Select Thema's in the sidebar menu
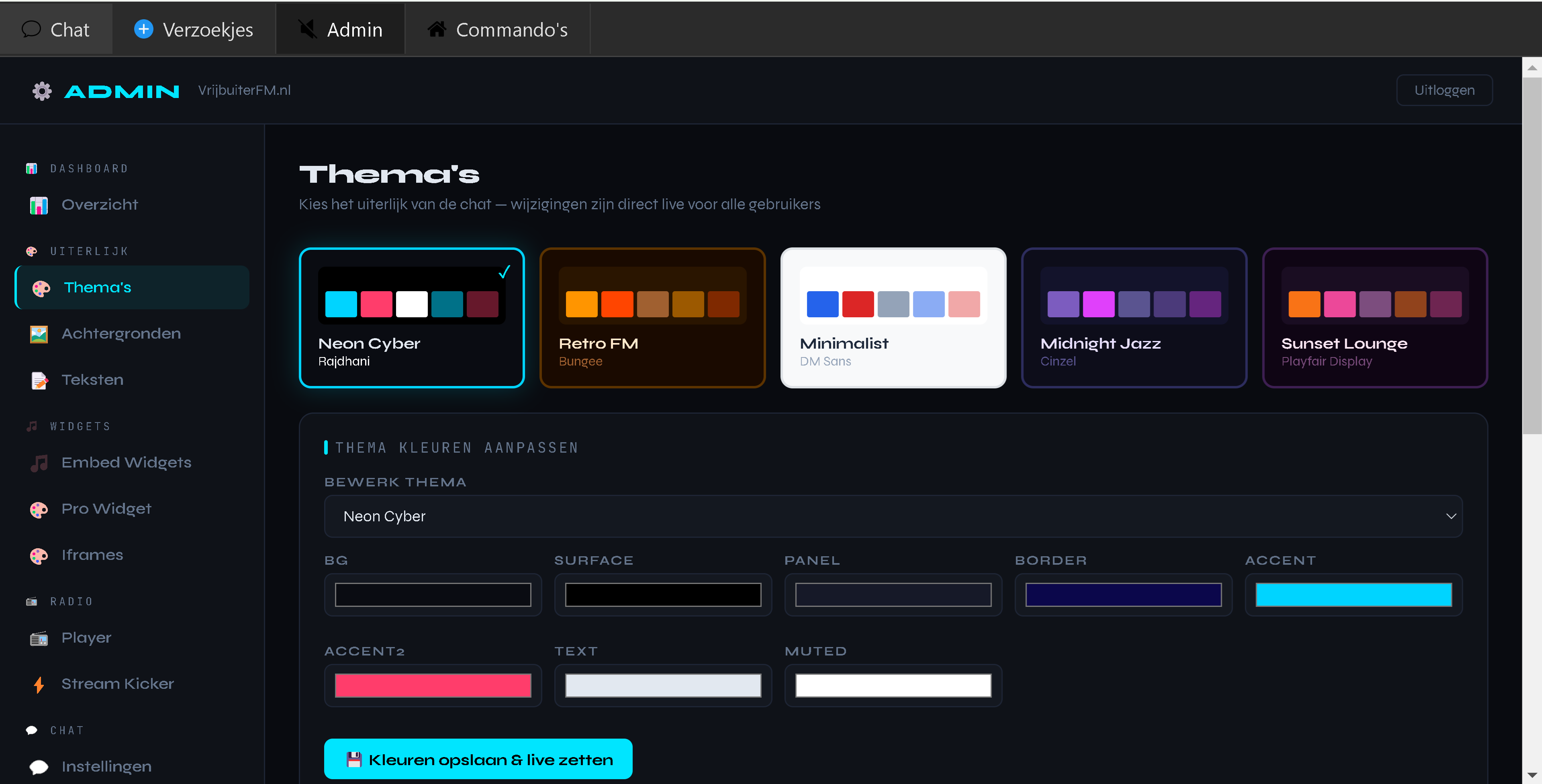Viewport: 1542px width, 784px height. pos(132,287)
